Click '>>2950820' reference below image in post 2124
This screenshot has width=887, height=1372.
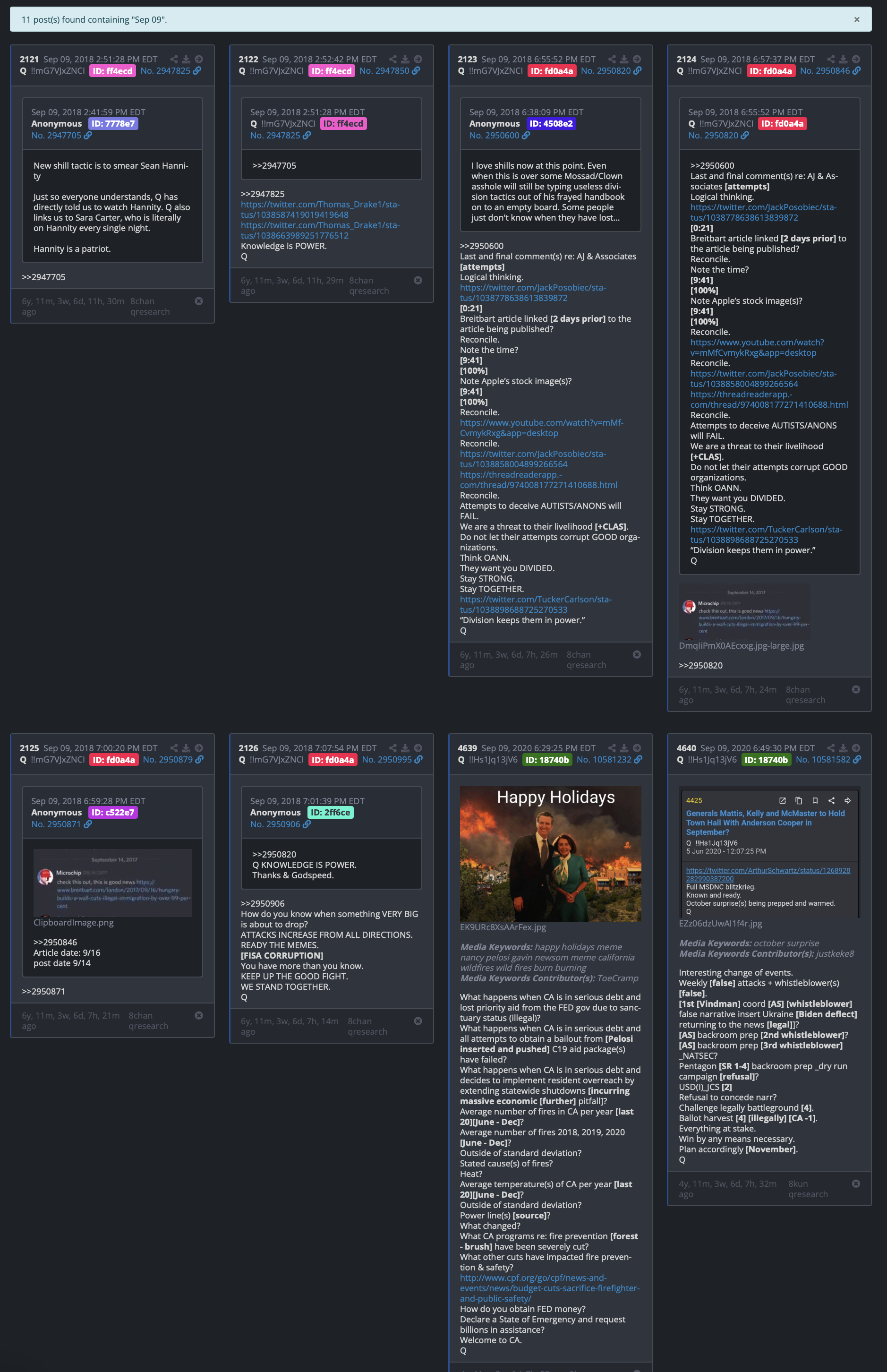[x=700, y=665]
